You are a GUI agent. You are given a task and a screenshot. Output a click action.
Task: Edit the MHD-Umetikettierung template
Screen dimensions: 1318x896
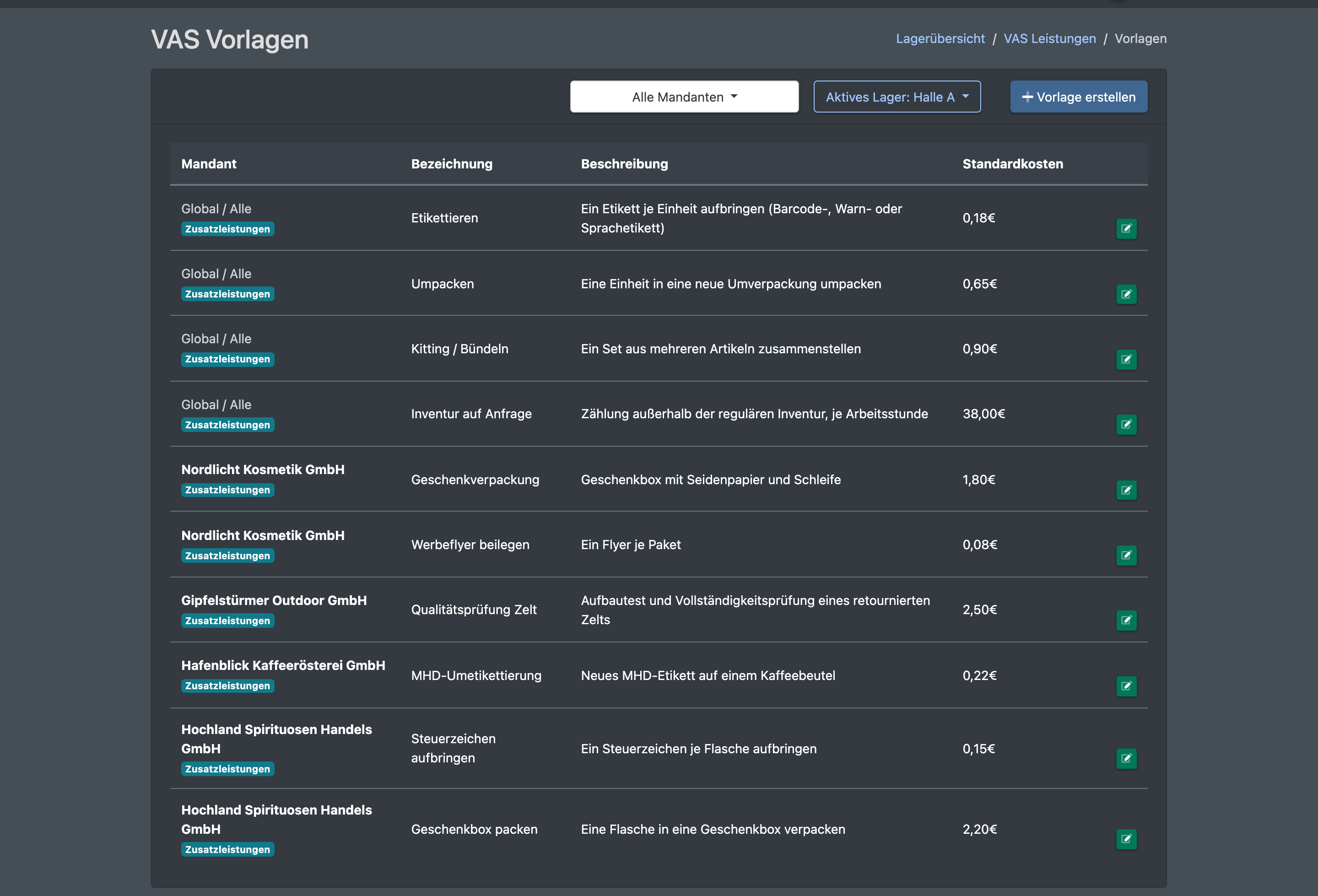click(x=1126, y=686)
